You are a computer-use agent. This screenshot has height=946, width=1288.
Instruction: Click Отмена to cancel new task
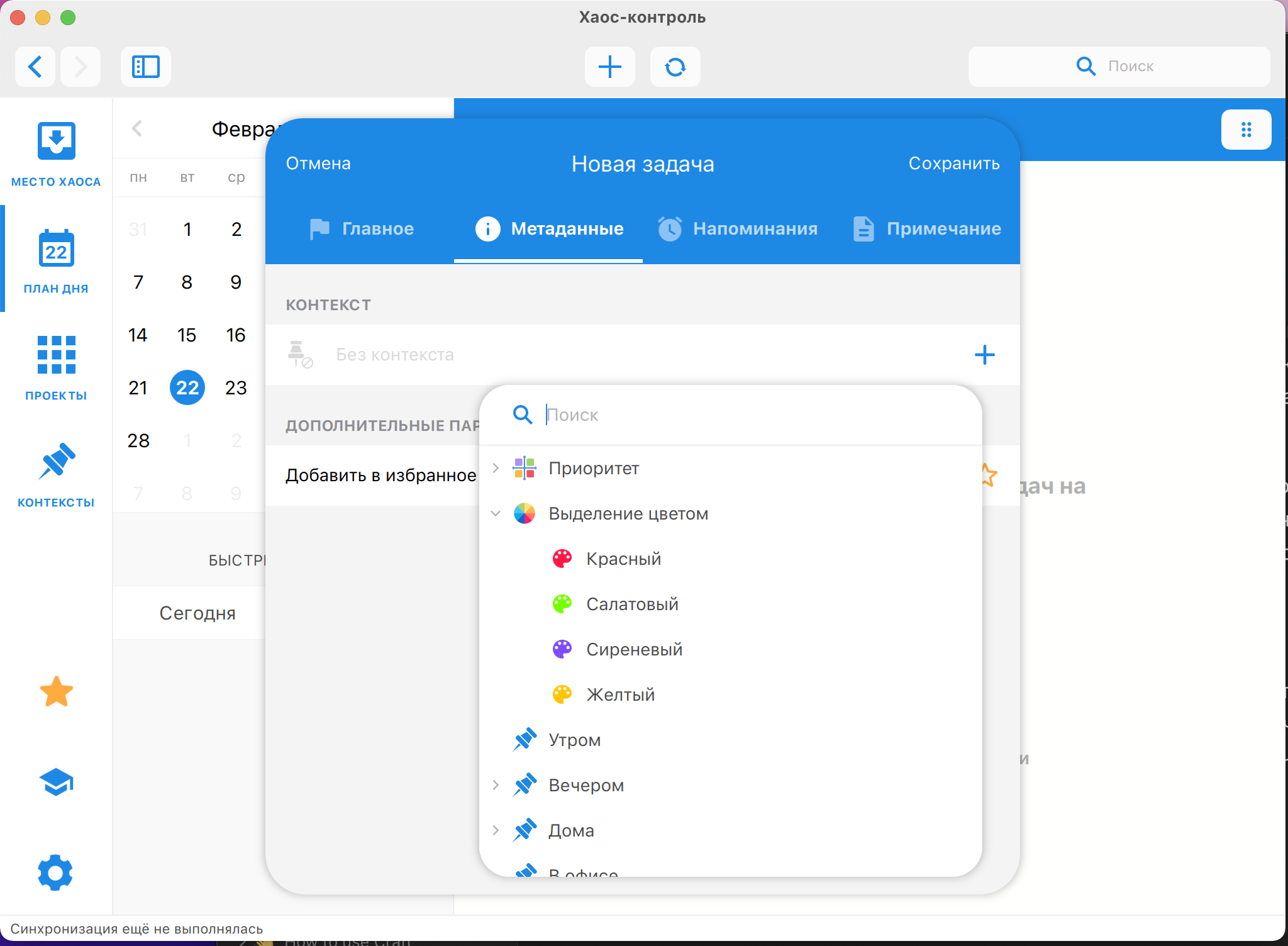point(318,164)
